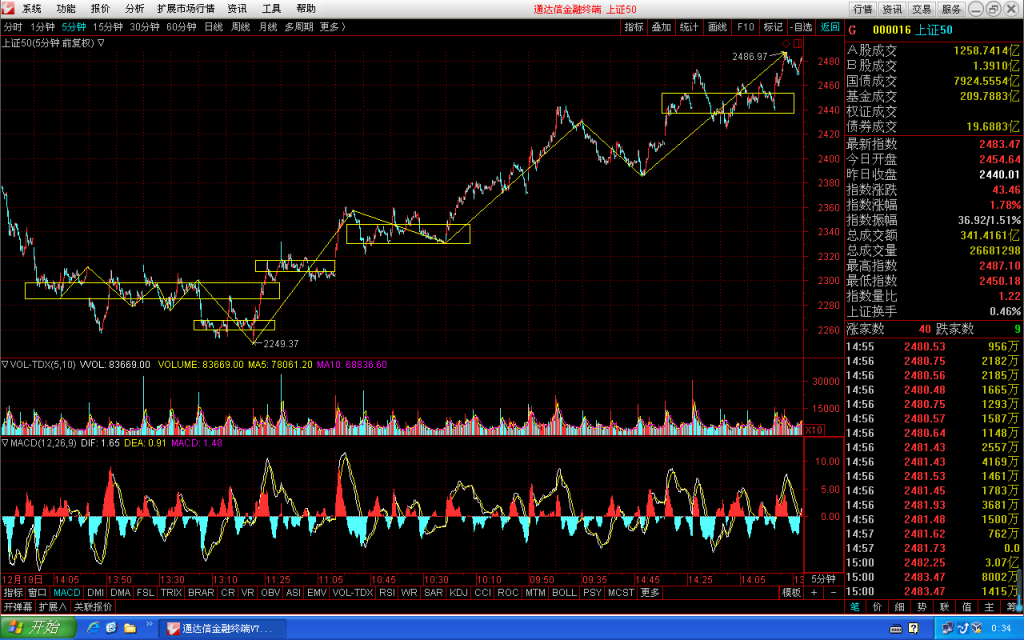Click the 交易 button at top right
This screenshot has height=640, width=1024.
[x=921, y=9]
